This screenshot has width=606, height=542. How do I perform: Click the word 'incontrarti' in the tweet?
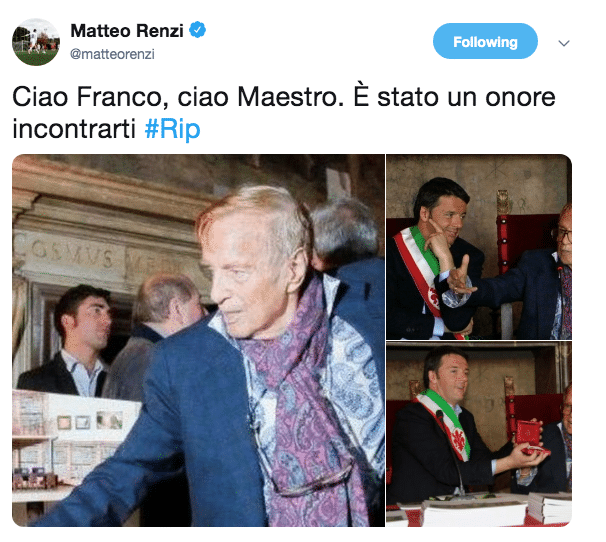click(x=74, y=129)
